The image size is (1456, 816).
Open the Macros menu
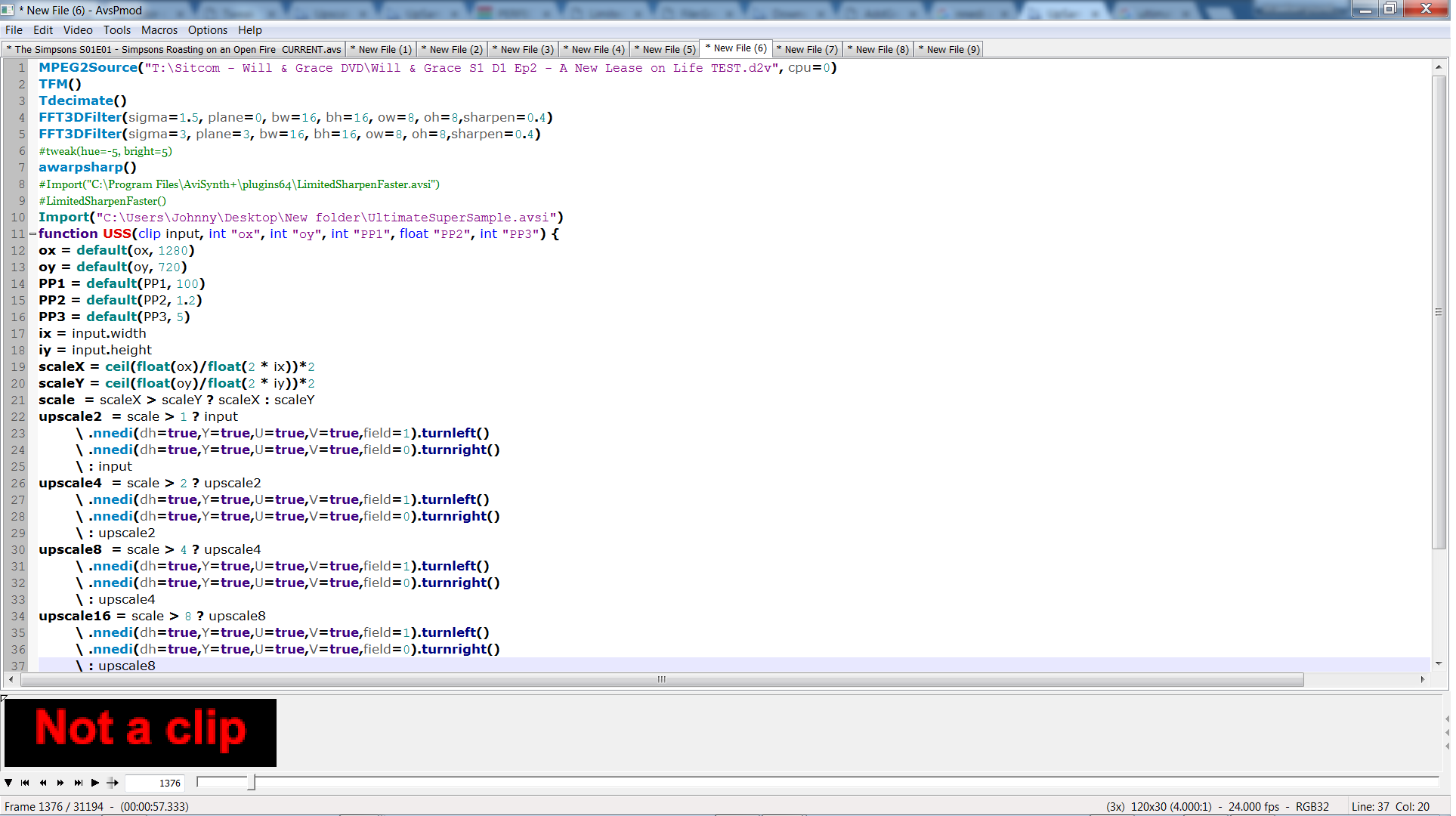point(159,30)
